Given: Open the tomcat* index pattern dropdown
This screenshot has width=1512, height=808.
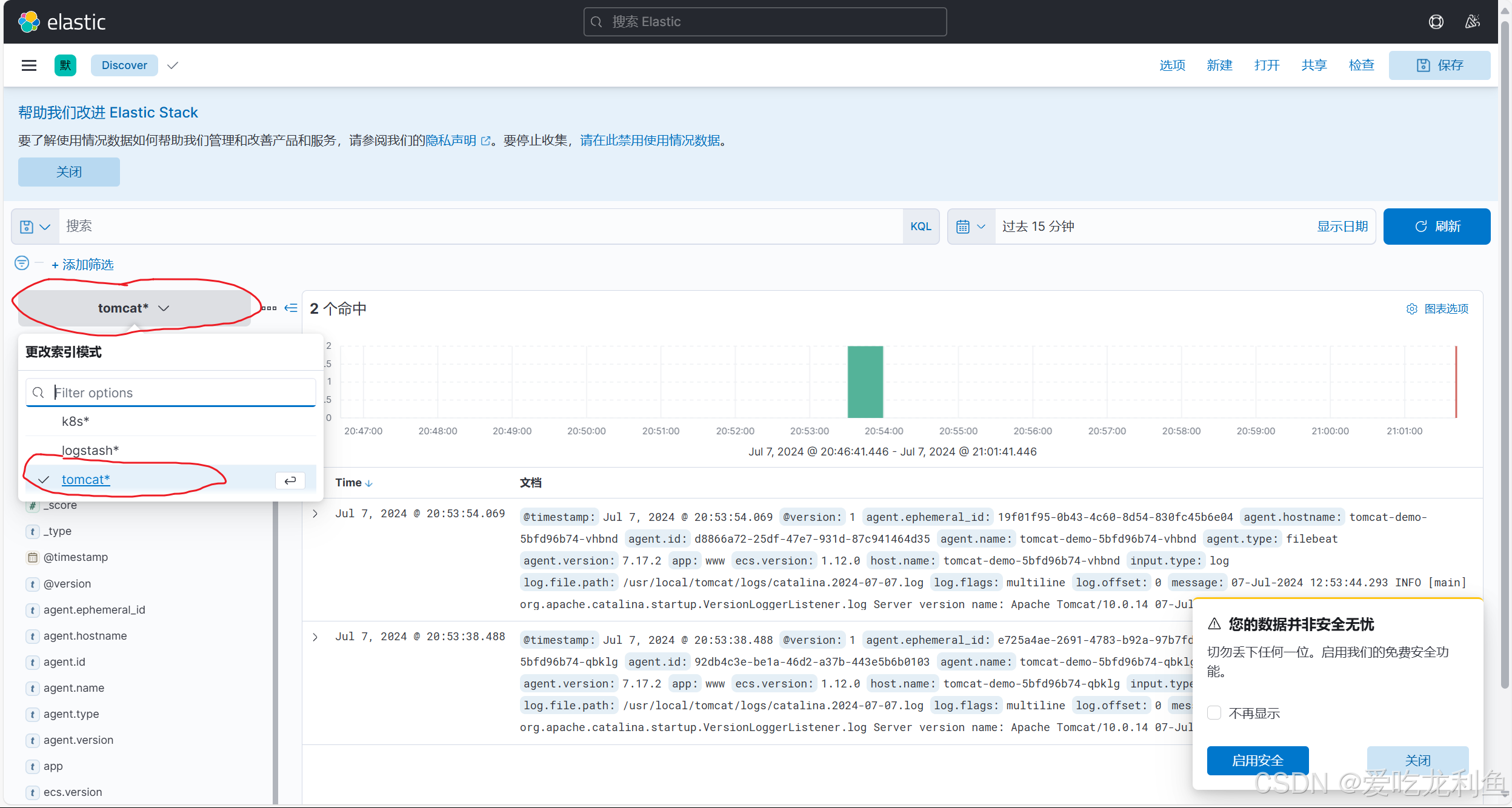Looking at the screenshot, I should coord(134,308).
